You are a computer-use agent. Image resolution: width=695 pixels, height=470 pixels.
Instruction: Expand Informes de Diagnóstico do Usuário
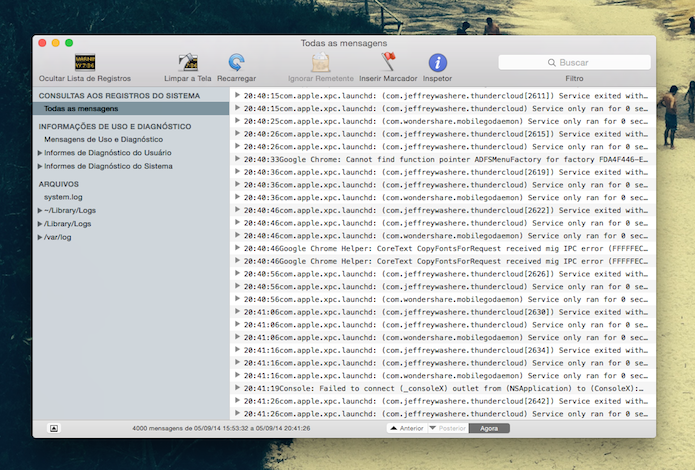coord(40,153)
